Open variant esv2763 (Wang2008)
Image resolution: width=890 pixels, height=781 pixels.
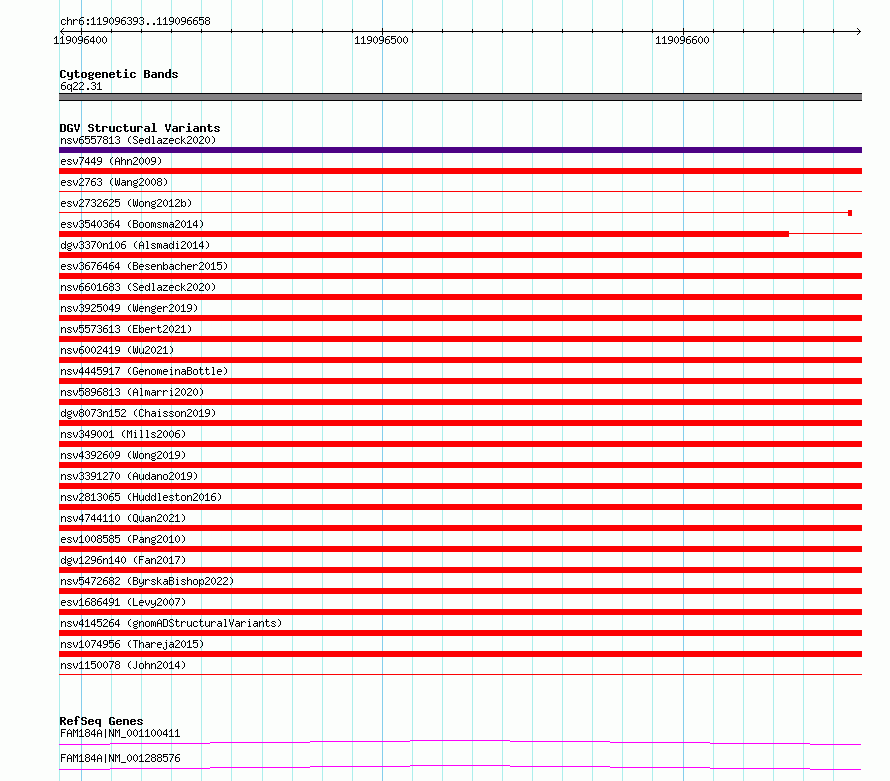114,182
